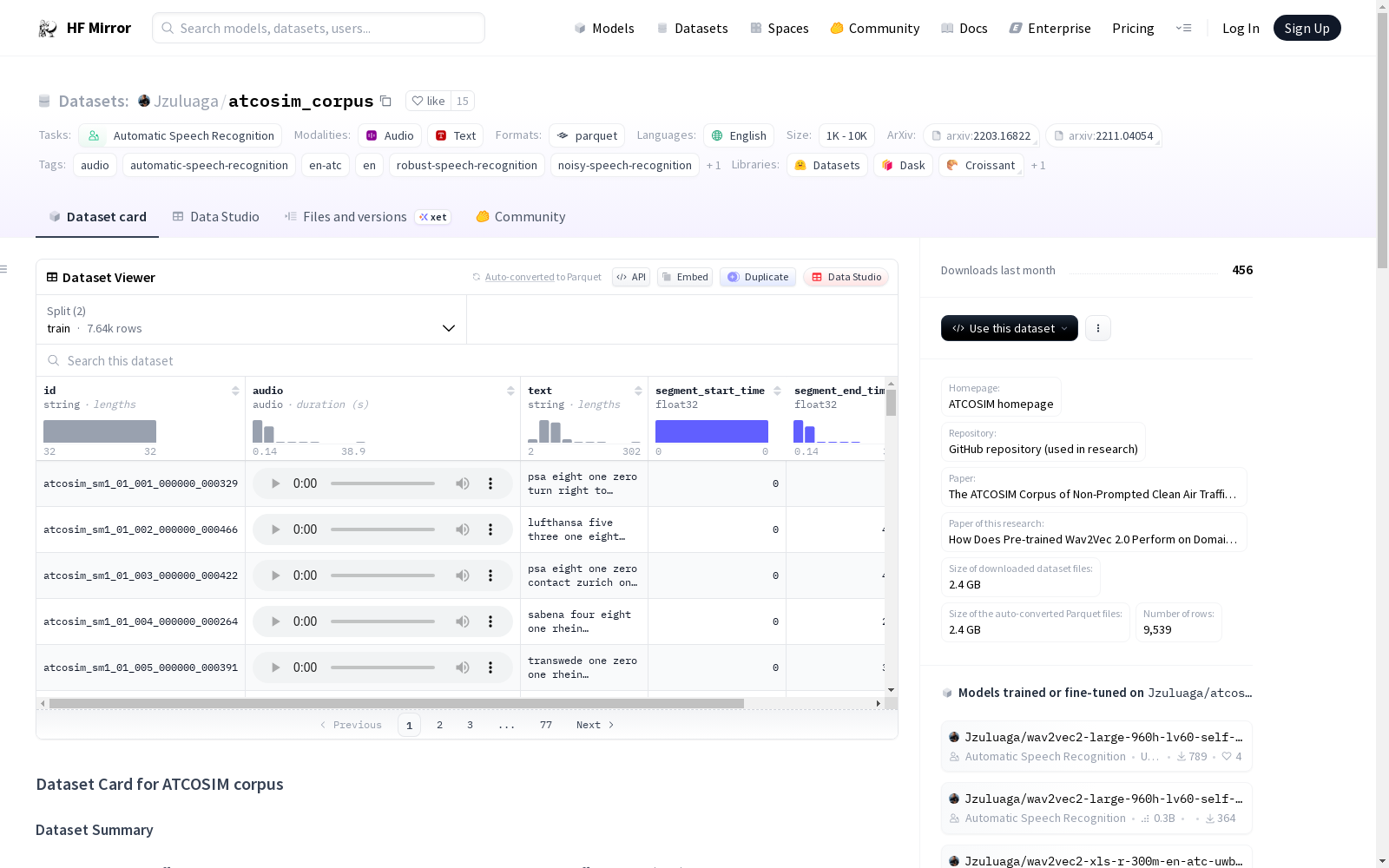Go to page 2 of the viewer
The height and width of the screenshot is (868, 1389).
click(x=440, y=725)
